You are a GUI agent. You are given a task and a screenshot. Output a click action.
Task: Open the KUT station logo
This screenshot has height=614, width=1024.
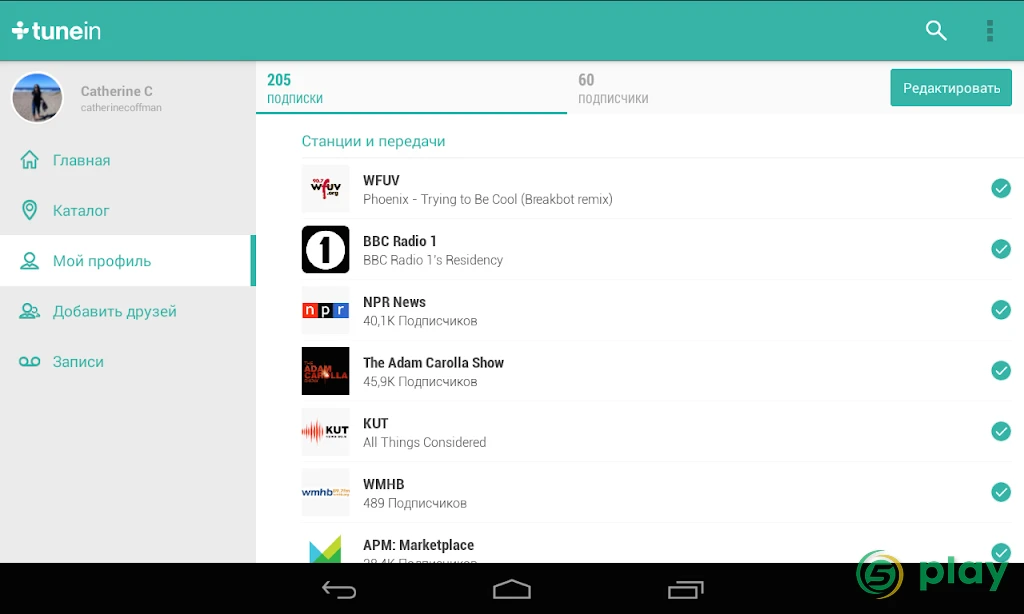pyautogui.click(x=325, y=431)
